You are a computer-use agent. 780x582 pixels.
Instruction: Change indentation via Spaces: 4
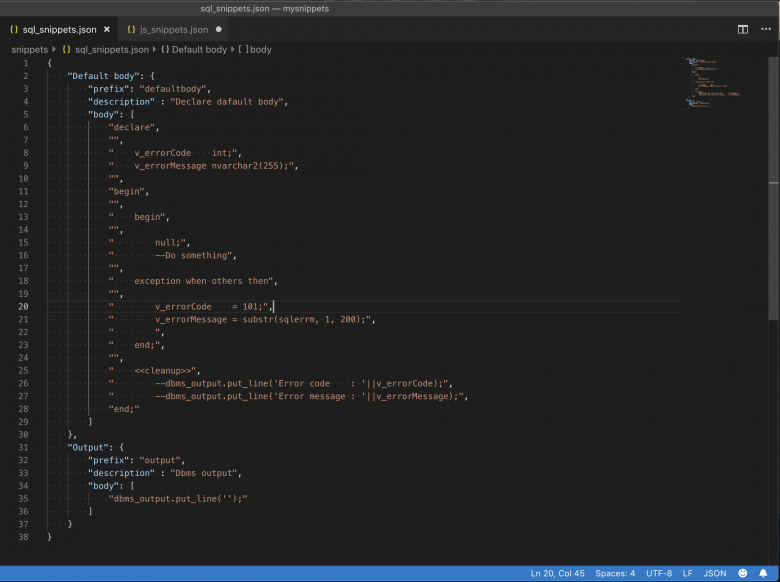point(615,574)
